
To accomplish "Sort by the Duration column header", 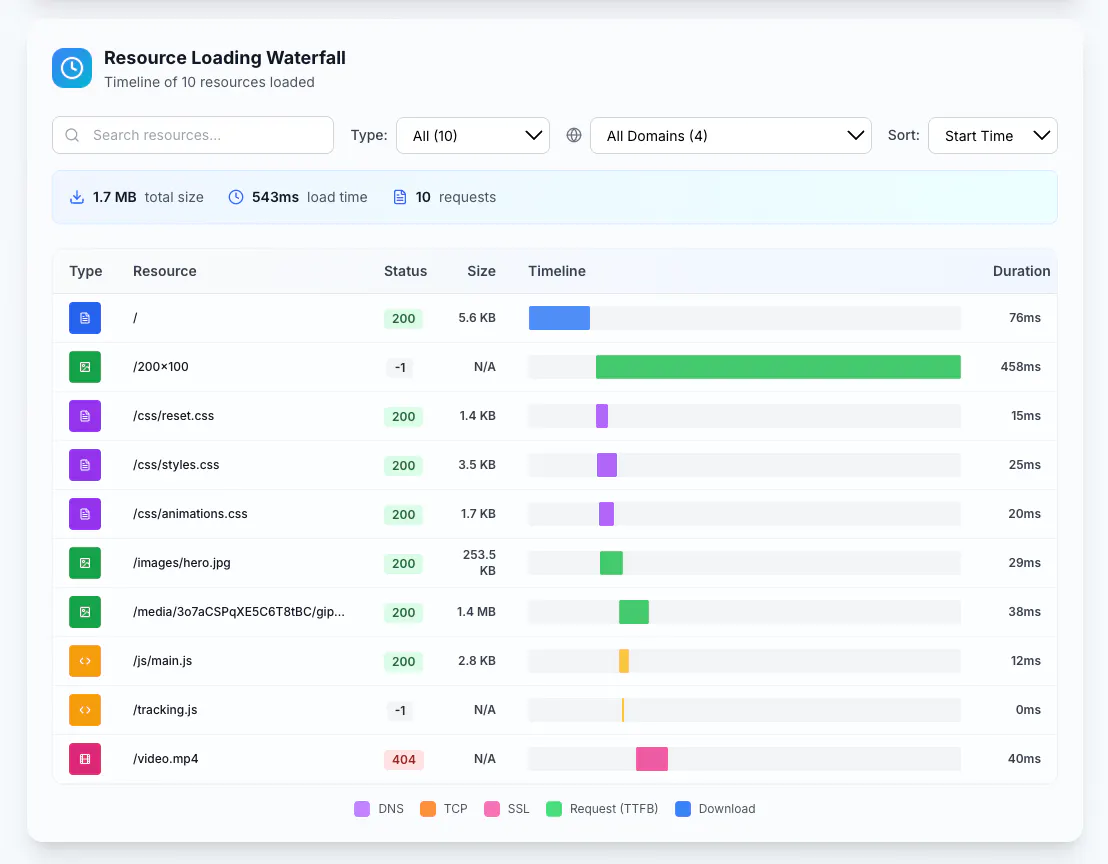I will 1021,271.
